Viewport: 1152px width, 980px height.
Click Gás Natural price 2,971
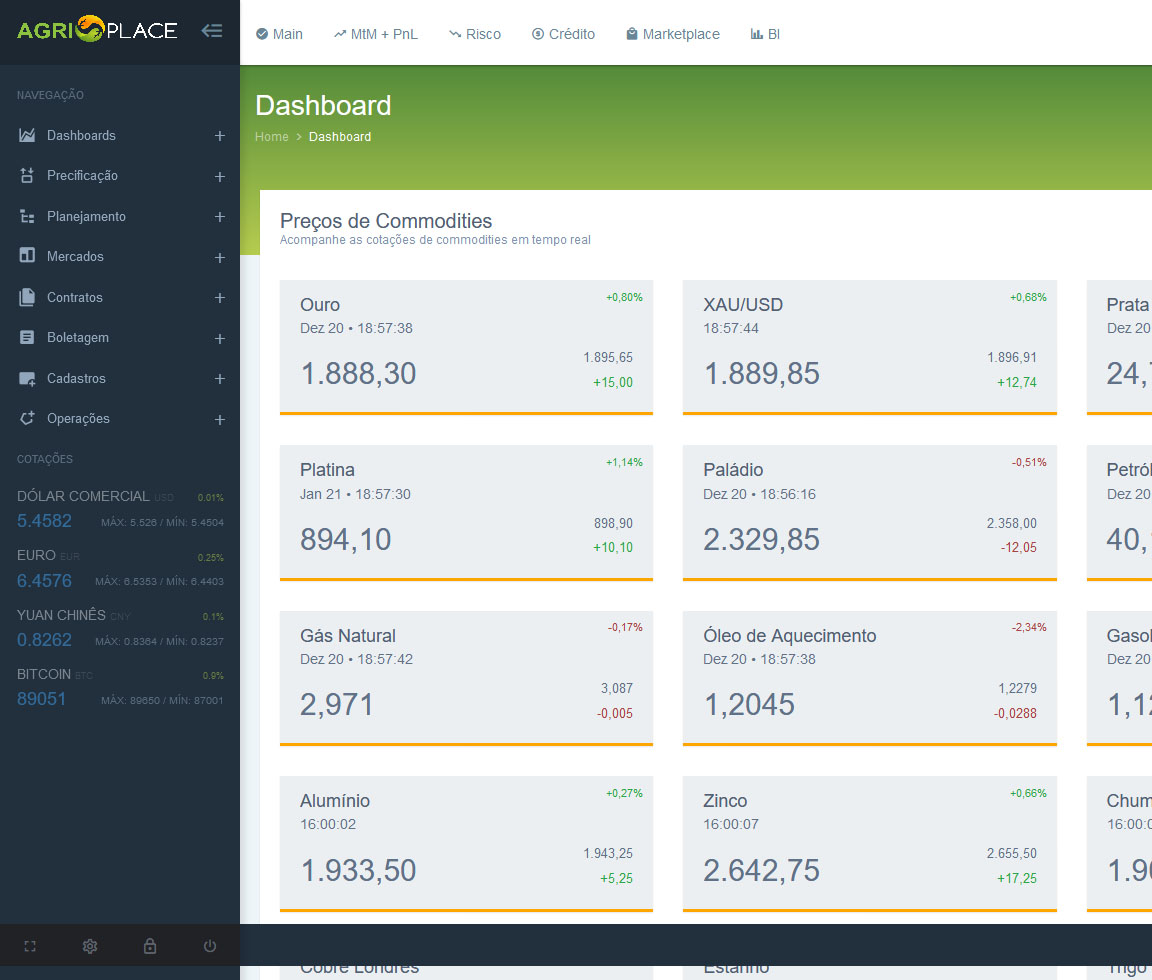click(x=336, y=705)
